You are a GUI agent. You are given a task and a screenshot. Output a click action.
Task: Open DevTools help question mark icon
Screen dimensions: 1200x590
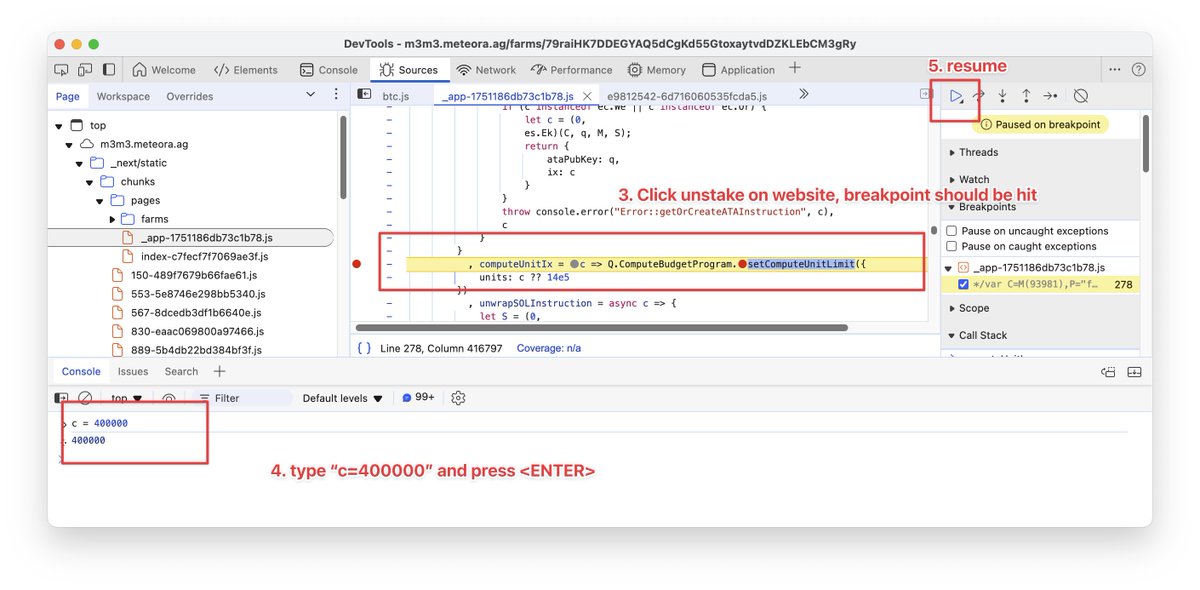1138,70
